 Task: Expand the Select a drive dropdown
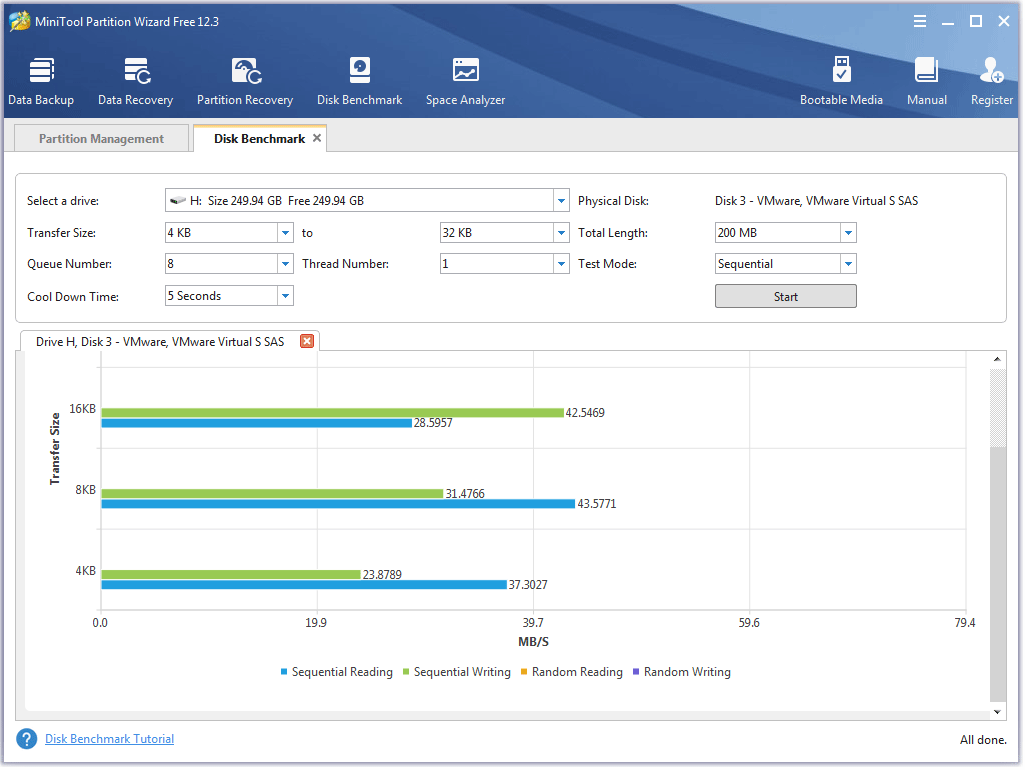561,201
